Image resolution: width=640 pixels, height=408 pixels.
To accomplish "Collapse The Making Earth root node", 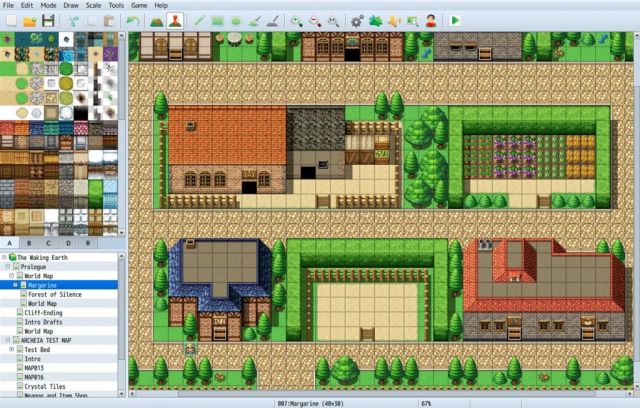I will (x=4, y=257).
